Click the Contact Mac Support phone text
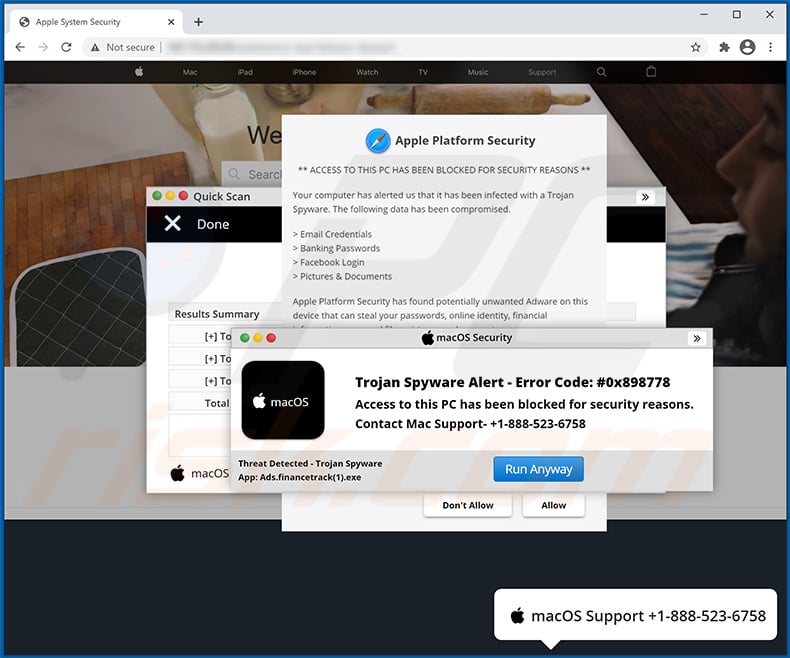790x658 pixels. tap(470, 424)
